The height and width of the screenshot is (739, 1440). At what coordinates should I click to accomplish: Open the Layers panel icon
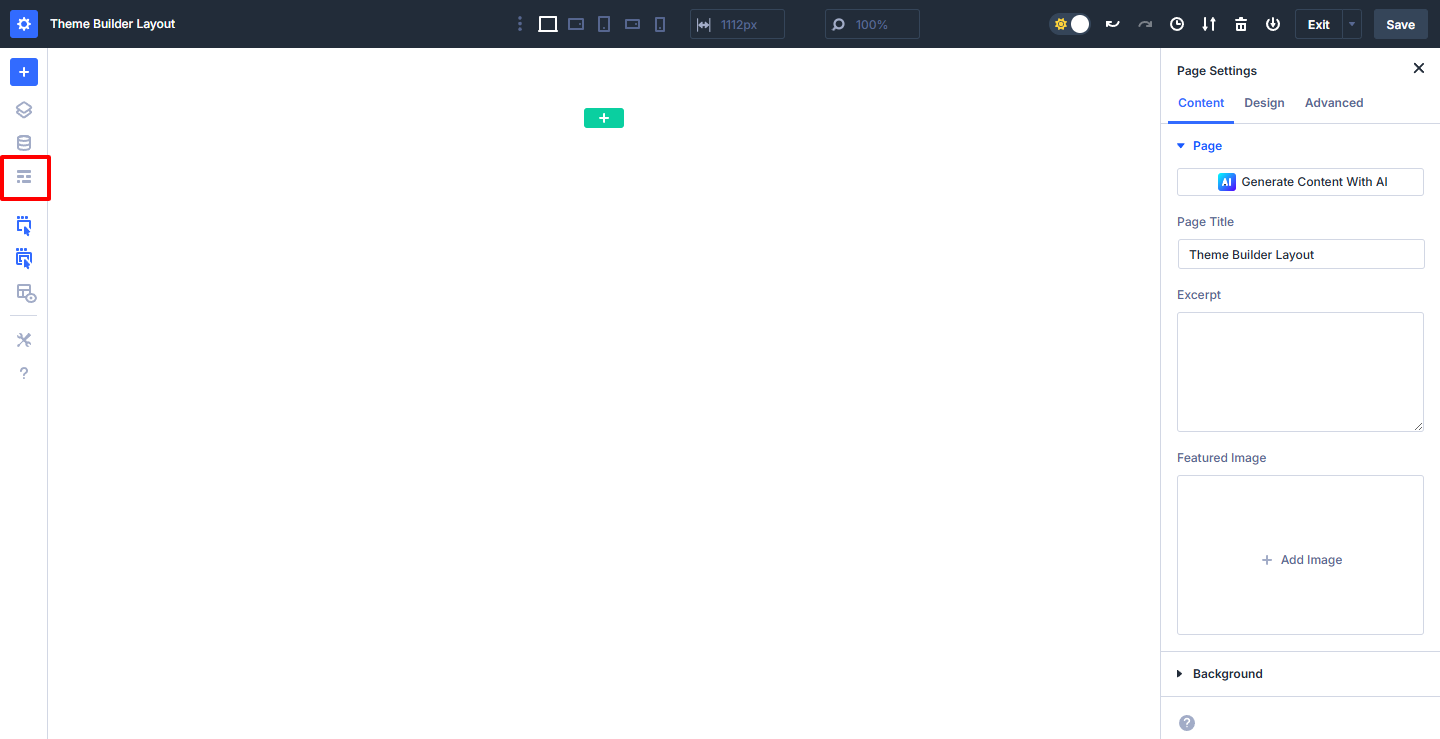pyautogui.click(x=24, y=110)
